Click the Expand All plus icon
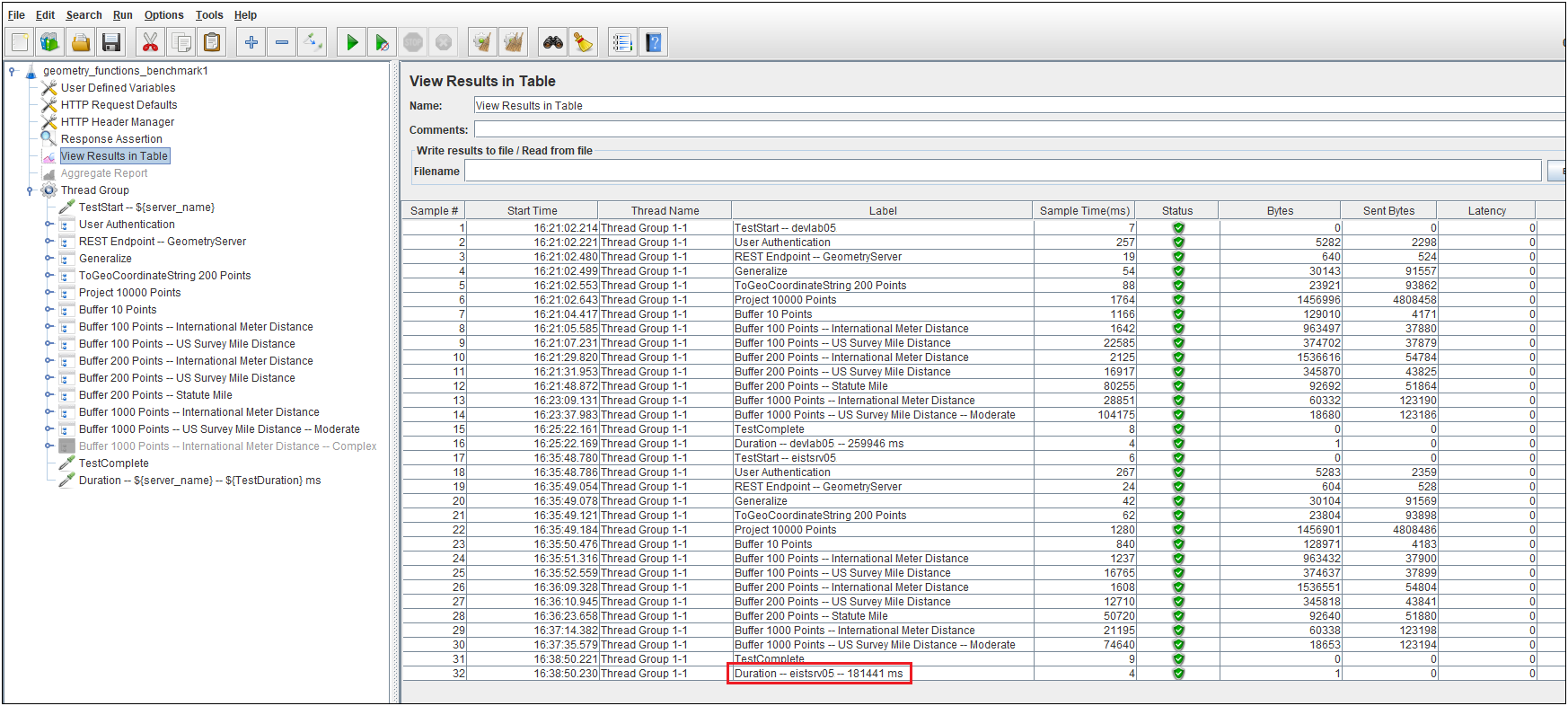The width and height of the screenshot is (1568, 706). 251,42
